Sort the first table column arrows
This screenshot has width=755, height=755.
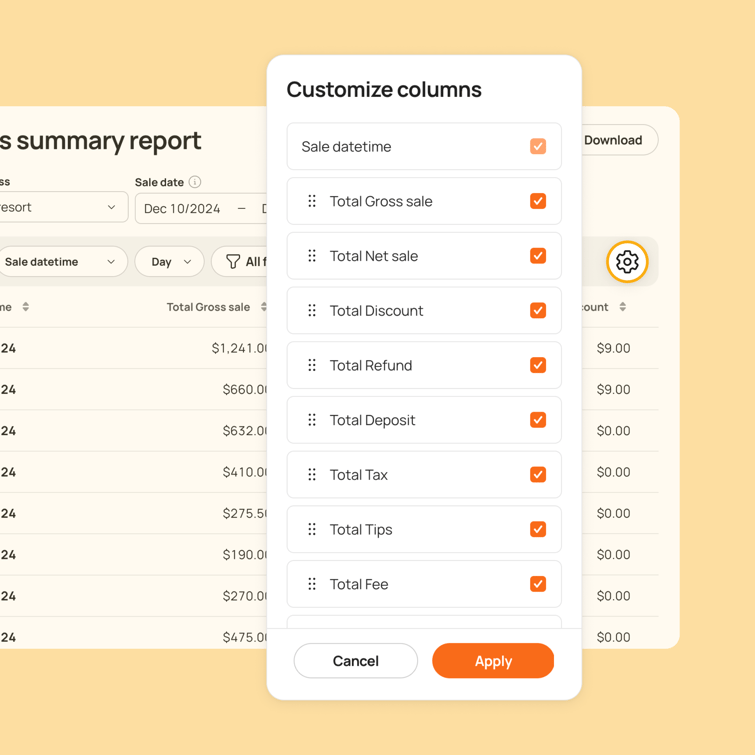(x=26, y=307)
